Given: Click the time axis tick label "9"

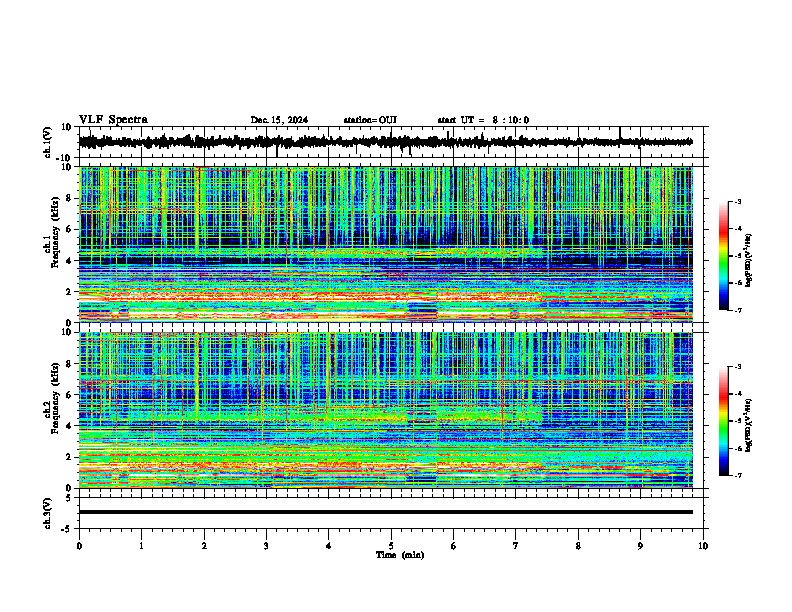Looking at the screenshot, I should coord(640,546).
